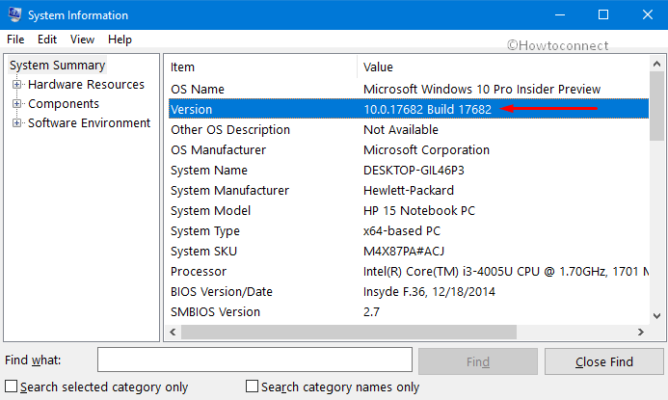Image resolution: width=668 pixels, height=400 pixels.
Task: Select the System Type row
Action: pyautogui.click(x=409, y=231)
